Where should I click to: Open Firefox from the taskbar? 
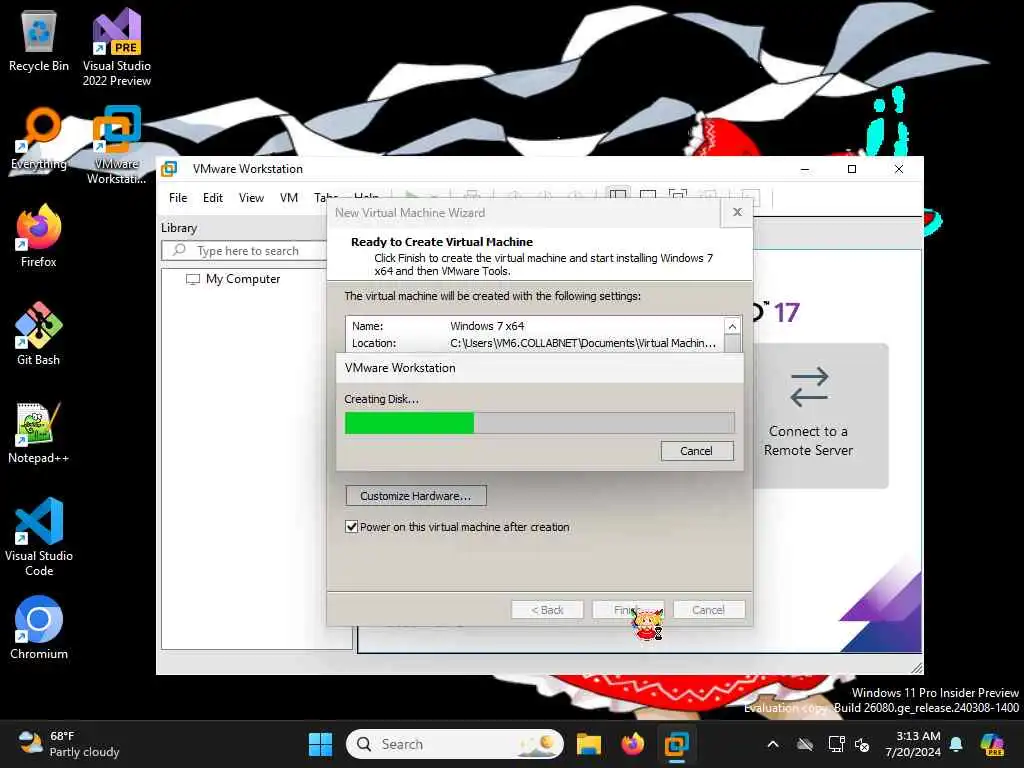click(632, 744)
